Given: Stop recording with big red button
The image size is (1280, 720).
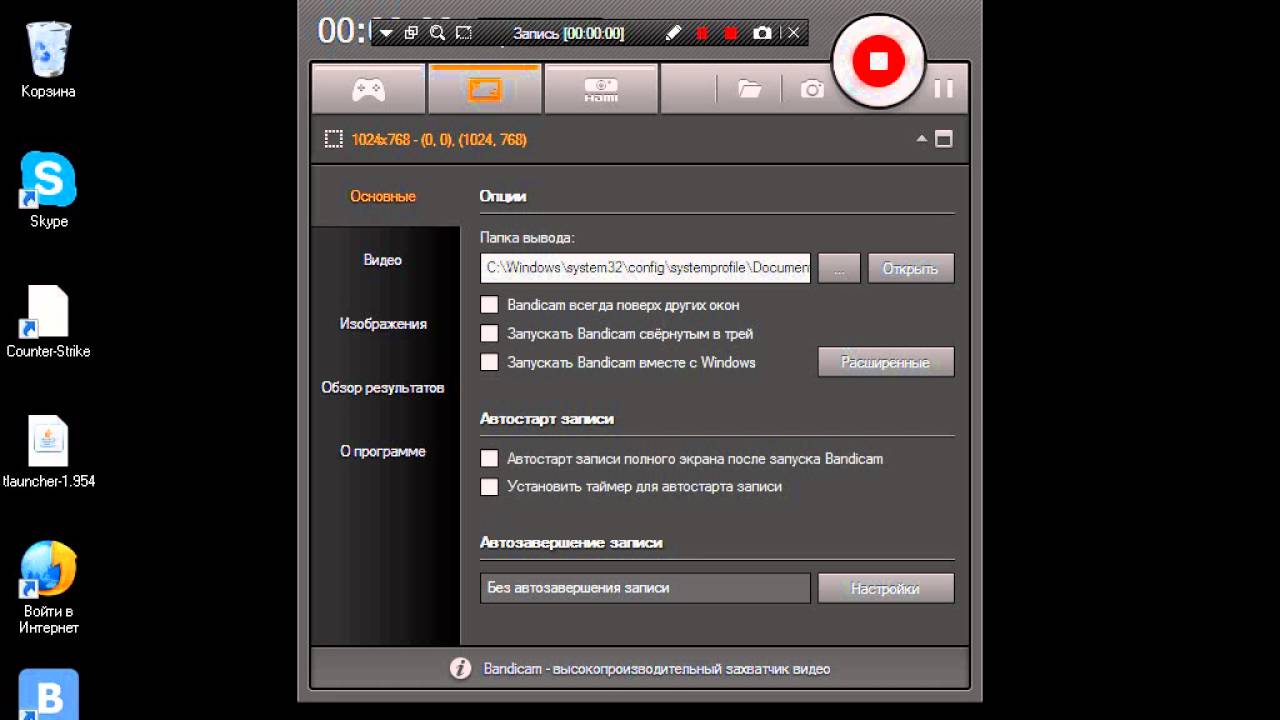Looking at the screenshot, I should point(878,61).
